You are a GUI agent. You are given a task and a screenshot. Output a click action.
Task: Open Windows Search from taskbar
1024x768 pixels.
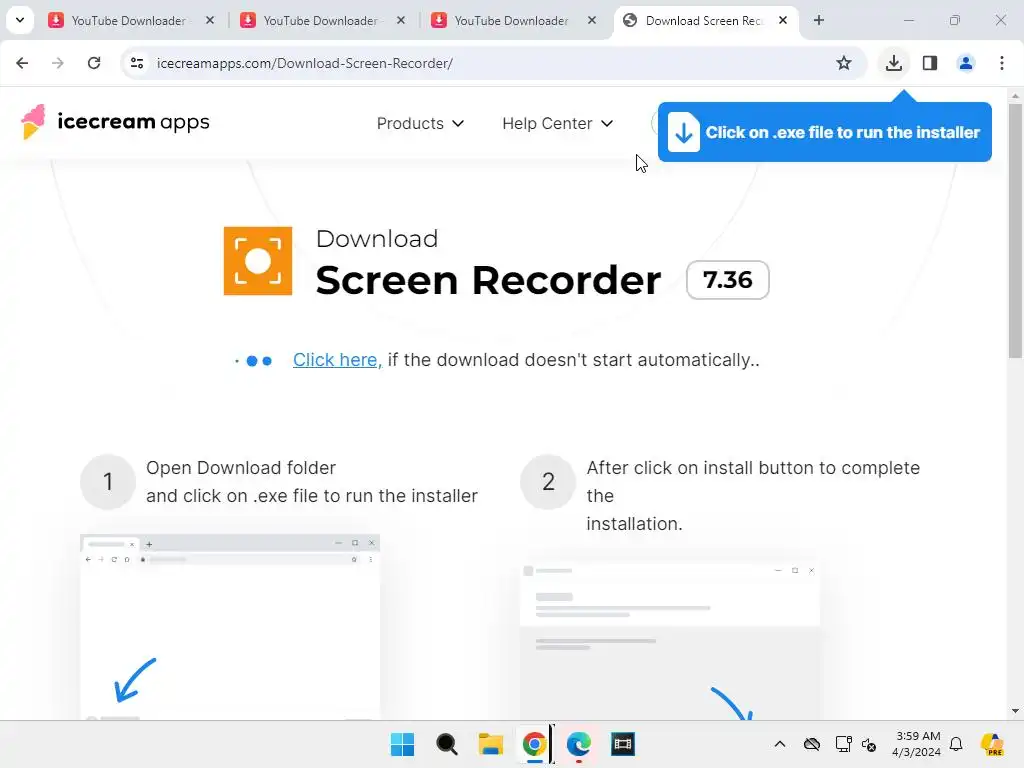click(x=447, y=744)
